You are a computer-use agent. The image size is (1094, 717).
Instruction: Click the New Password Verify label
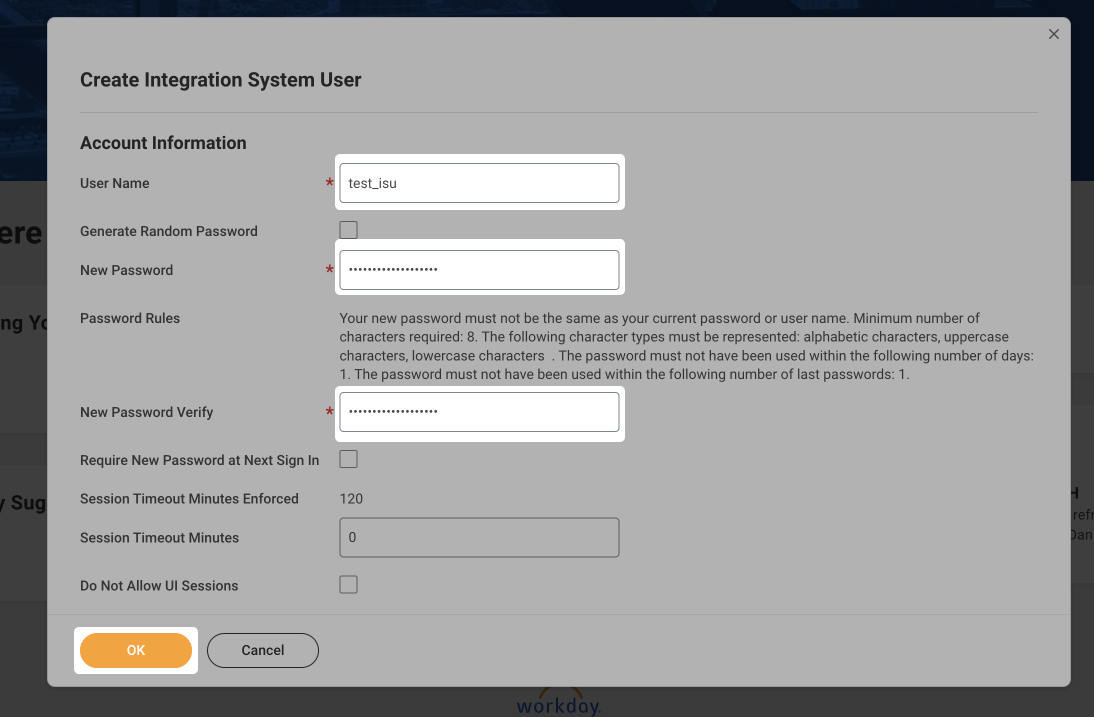pos(147,412)
